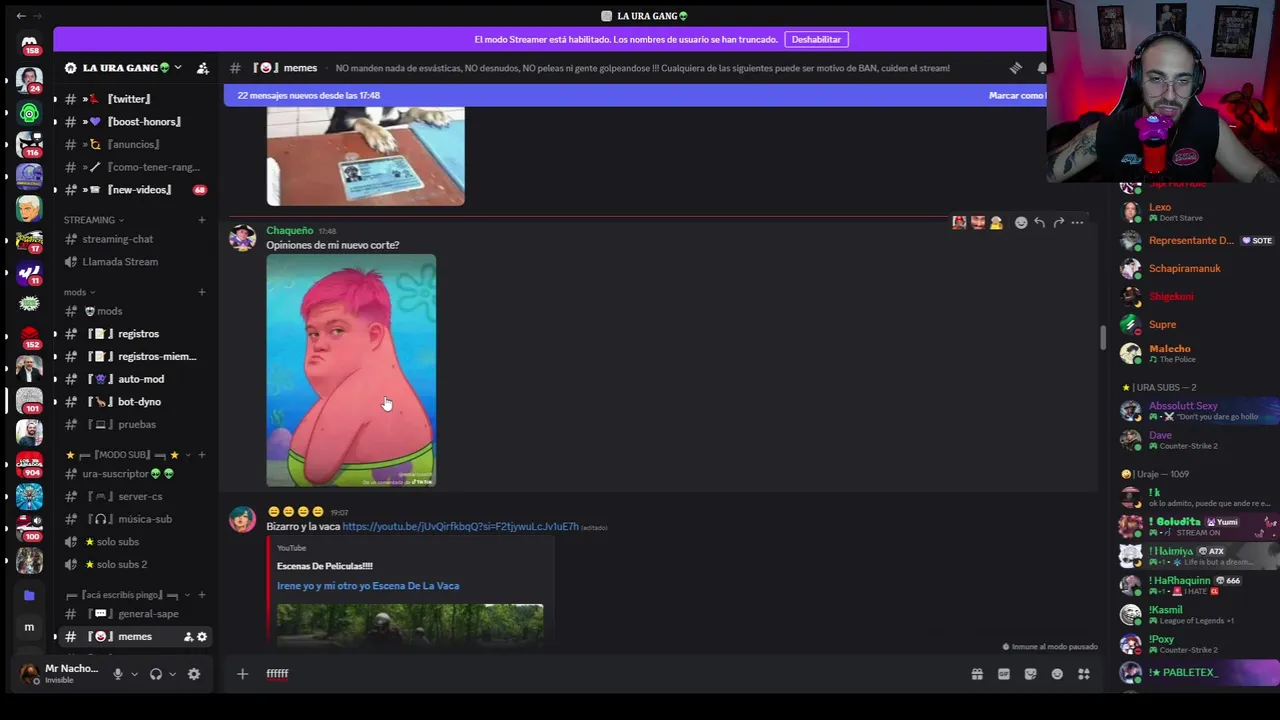
Task: Forward Chaqueño's message with forward arrow
Action: 1058,223
